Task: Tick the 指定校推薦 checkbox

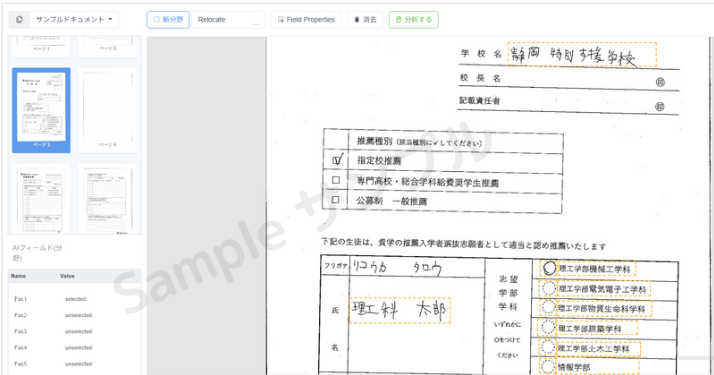Action: [x=337, y=160]
